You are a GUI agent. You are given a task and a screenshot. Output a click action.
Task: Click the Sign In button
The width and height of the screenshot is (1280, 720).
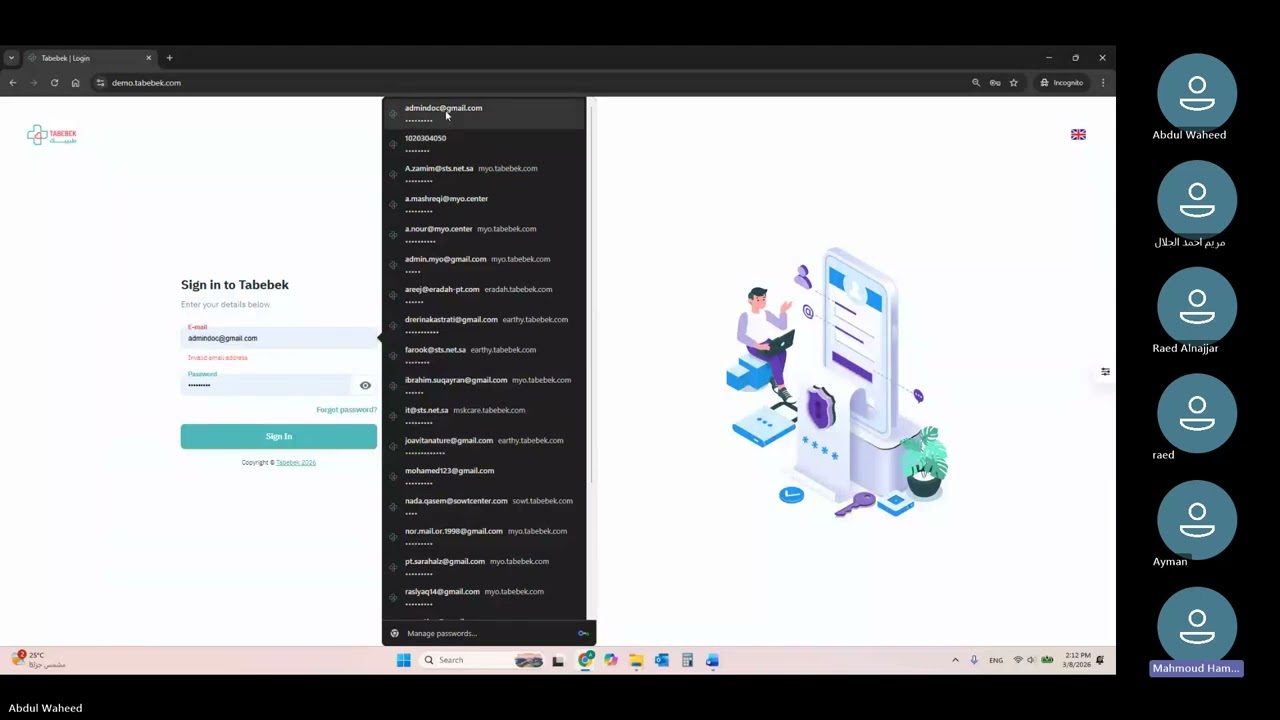coord(279,436)
